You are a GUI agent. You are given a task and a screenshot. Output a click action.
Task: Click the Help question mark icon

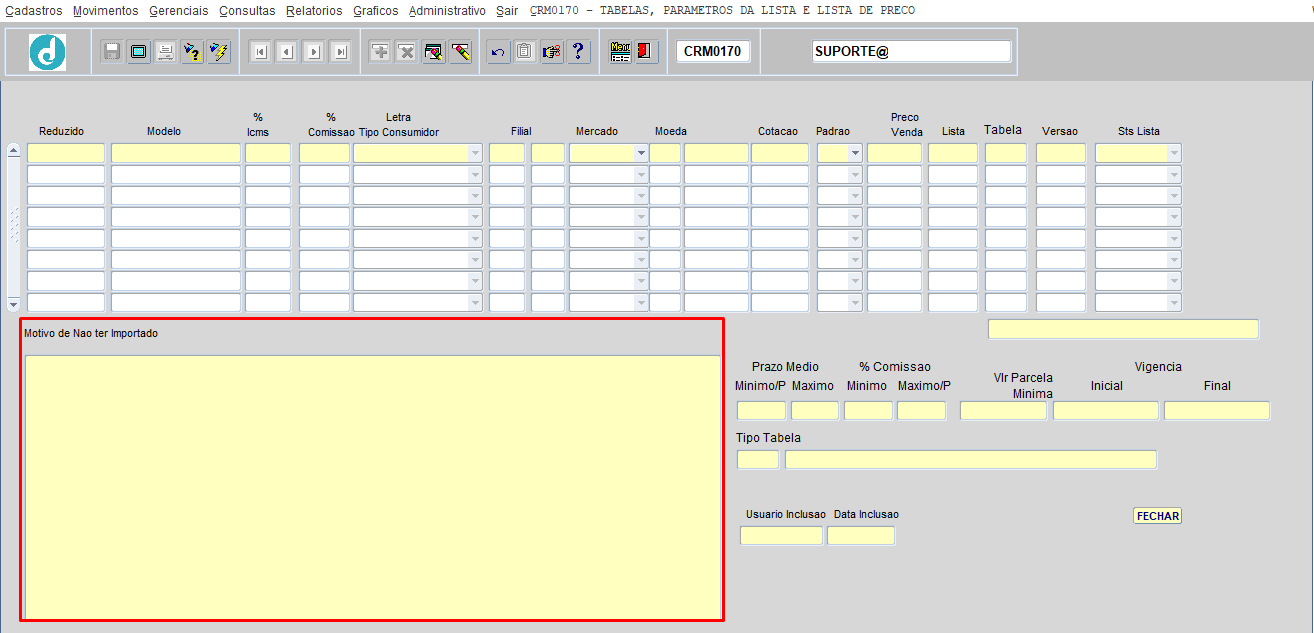pos(578,52)
